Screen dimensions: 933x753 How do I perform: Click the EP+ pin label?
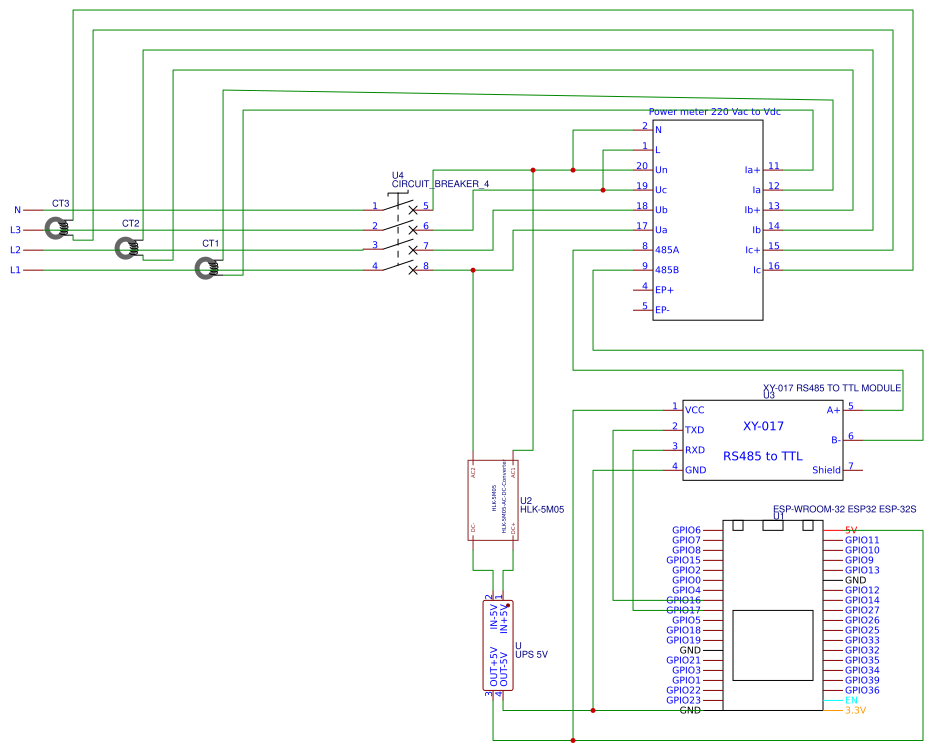tap(665, 290)
